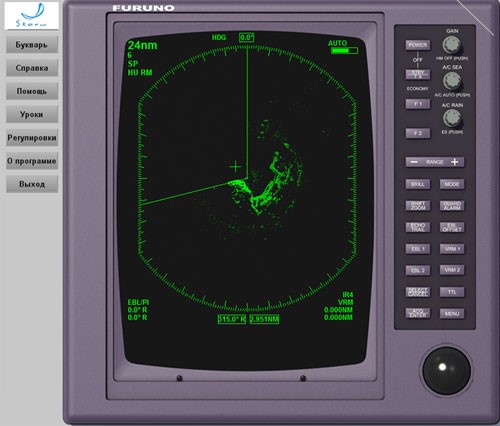Activate the EBL 1 bearing line button
The width and height of the screenshot is (500, 426).
click(418, 249)
